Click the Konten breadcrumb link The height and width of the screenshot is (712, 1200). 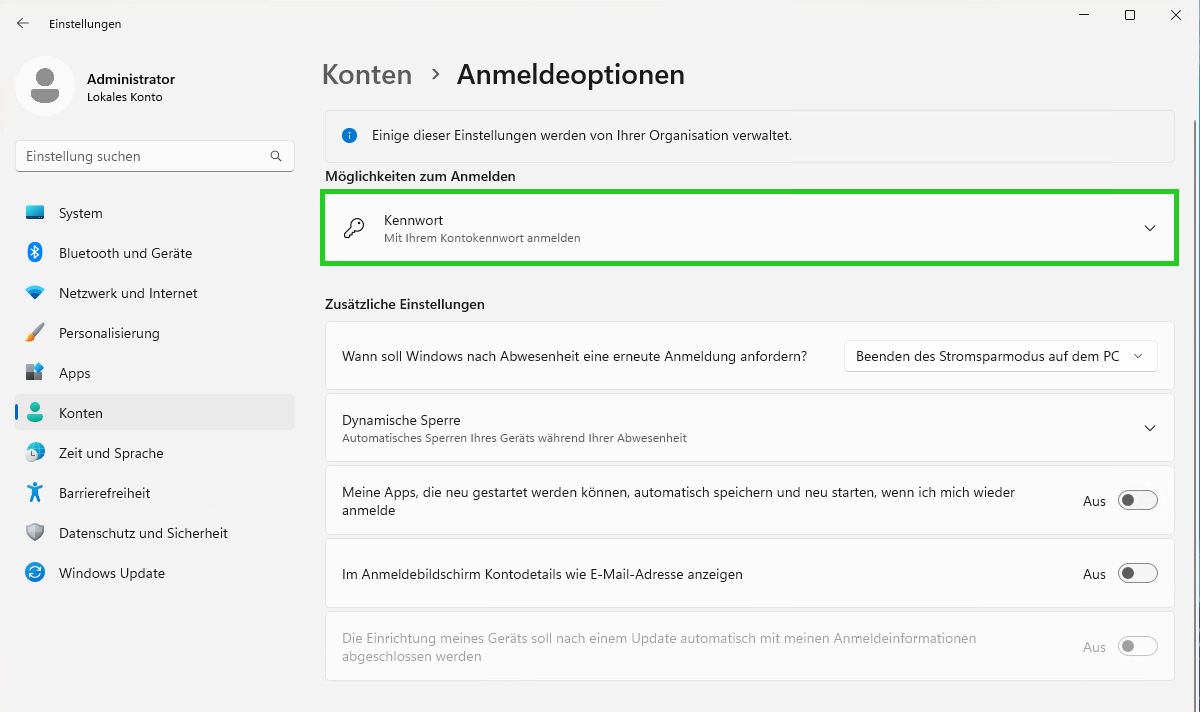tap(366, 74)
